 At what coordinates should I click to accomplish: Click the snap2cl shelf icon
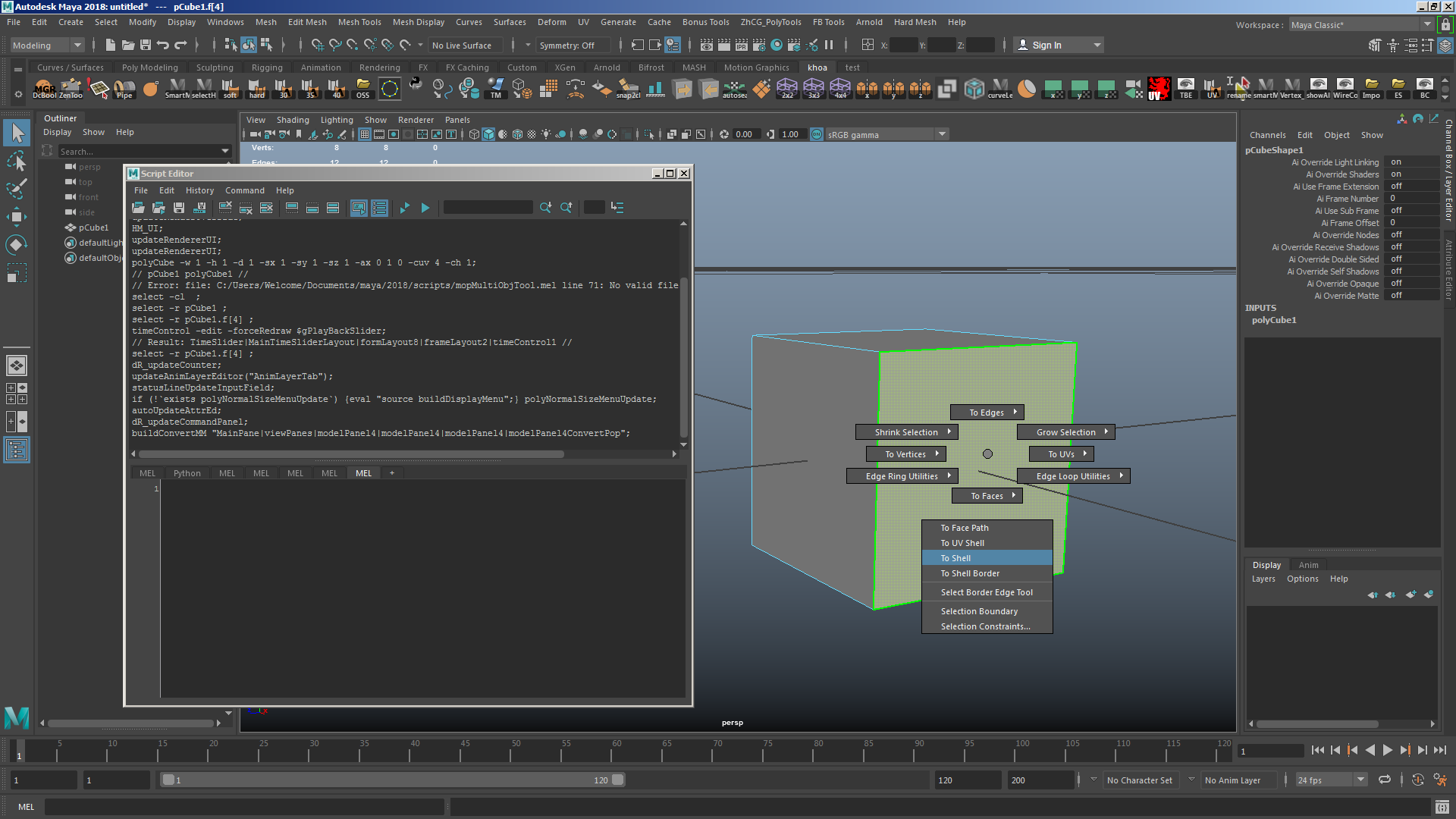pyautogui.click(x=629, y=89)
